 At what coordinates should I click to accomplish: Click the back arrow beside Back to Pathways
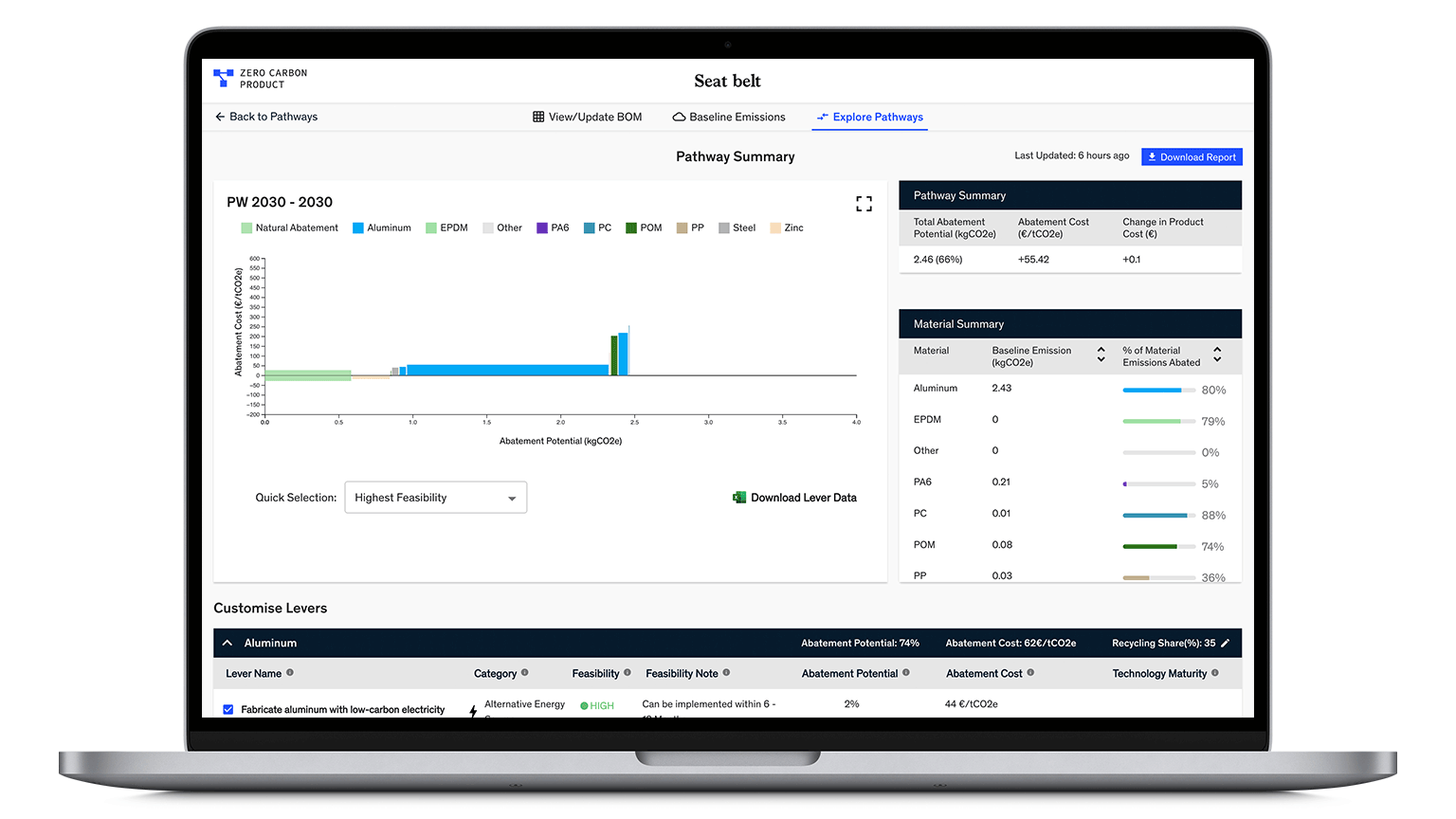click(x=218, y=117)
